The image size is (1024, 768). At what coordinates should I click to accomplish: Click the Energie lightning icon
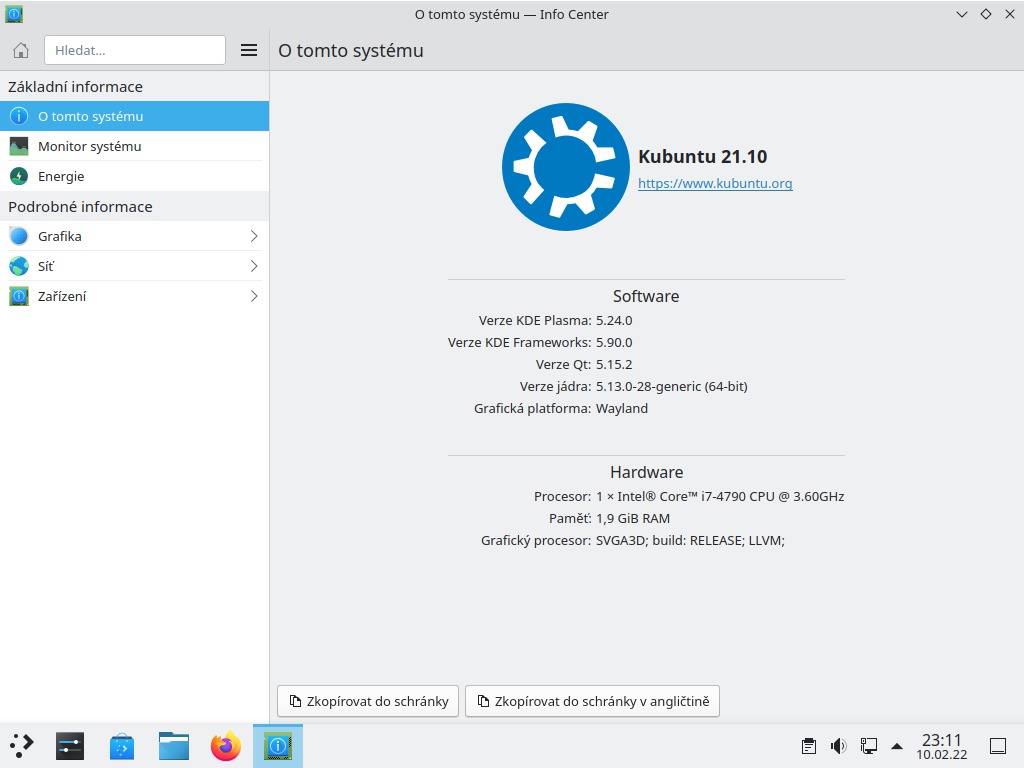(19, 176)
